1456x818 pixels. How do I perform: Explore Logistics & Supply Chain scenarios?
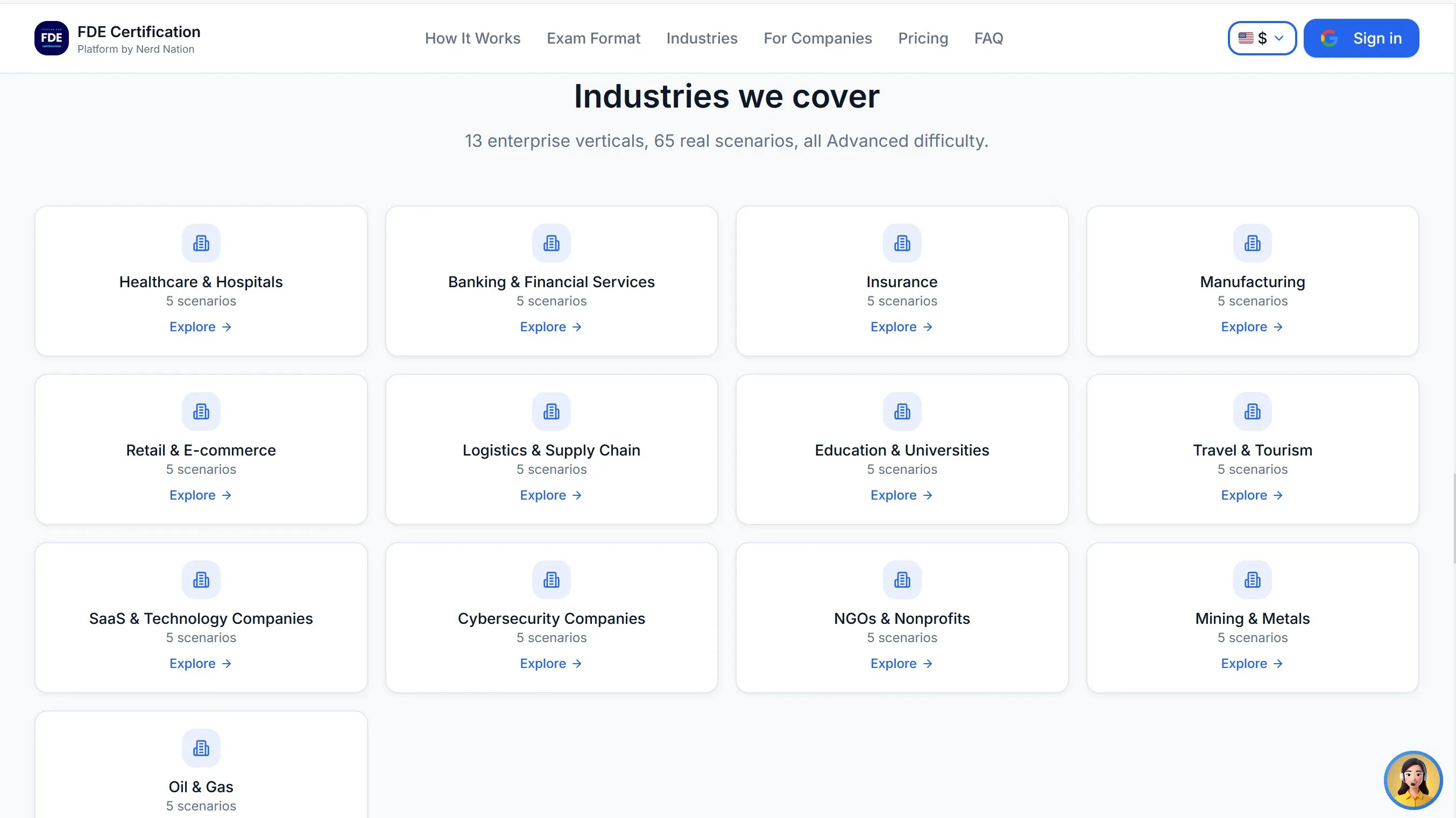pos(551,495)
